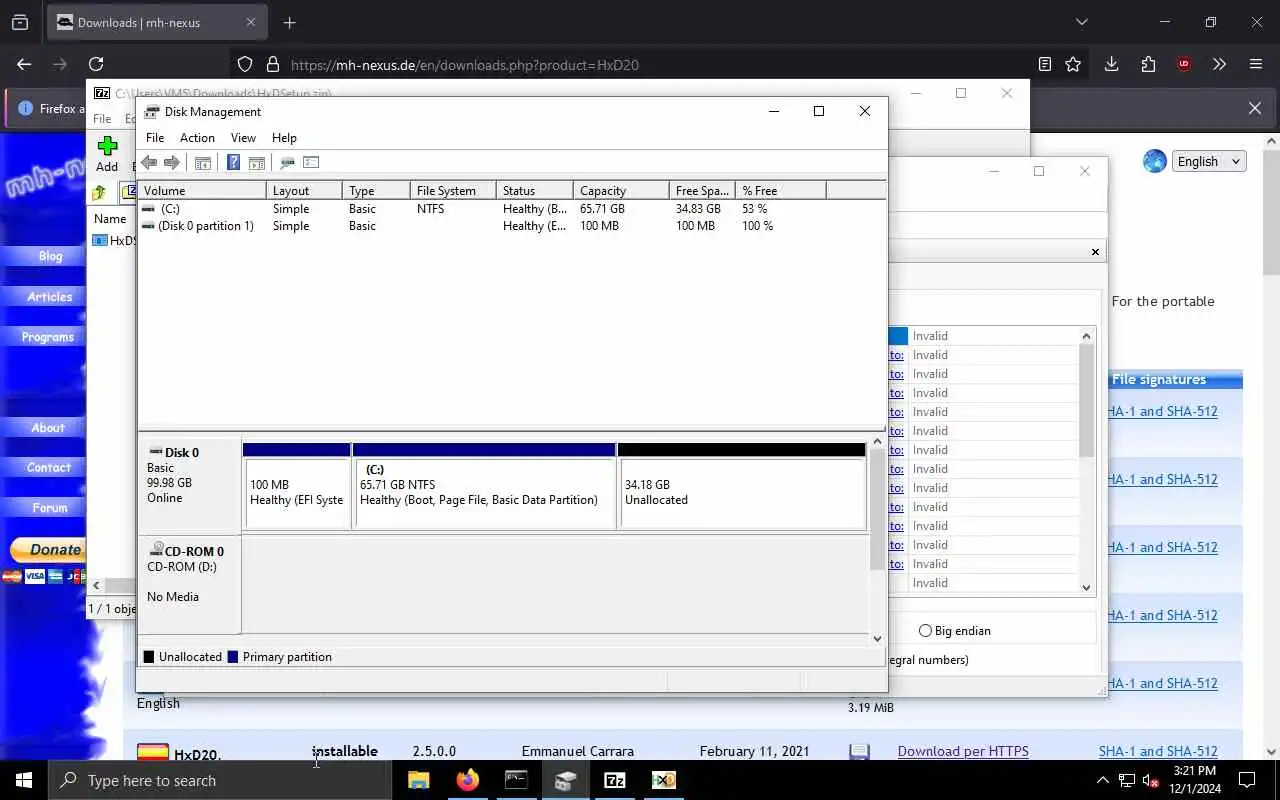Viewport: 1280px width, 800px height.
Task: Open the Programs link in site sidebar
Action: click(48, 337)
